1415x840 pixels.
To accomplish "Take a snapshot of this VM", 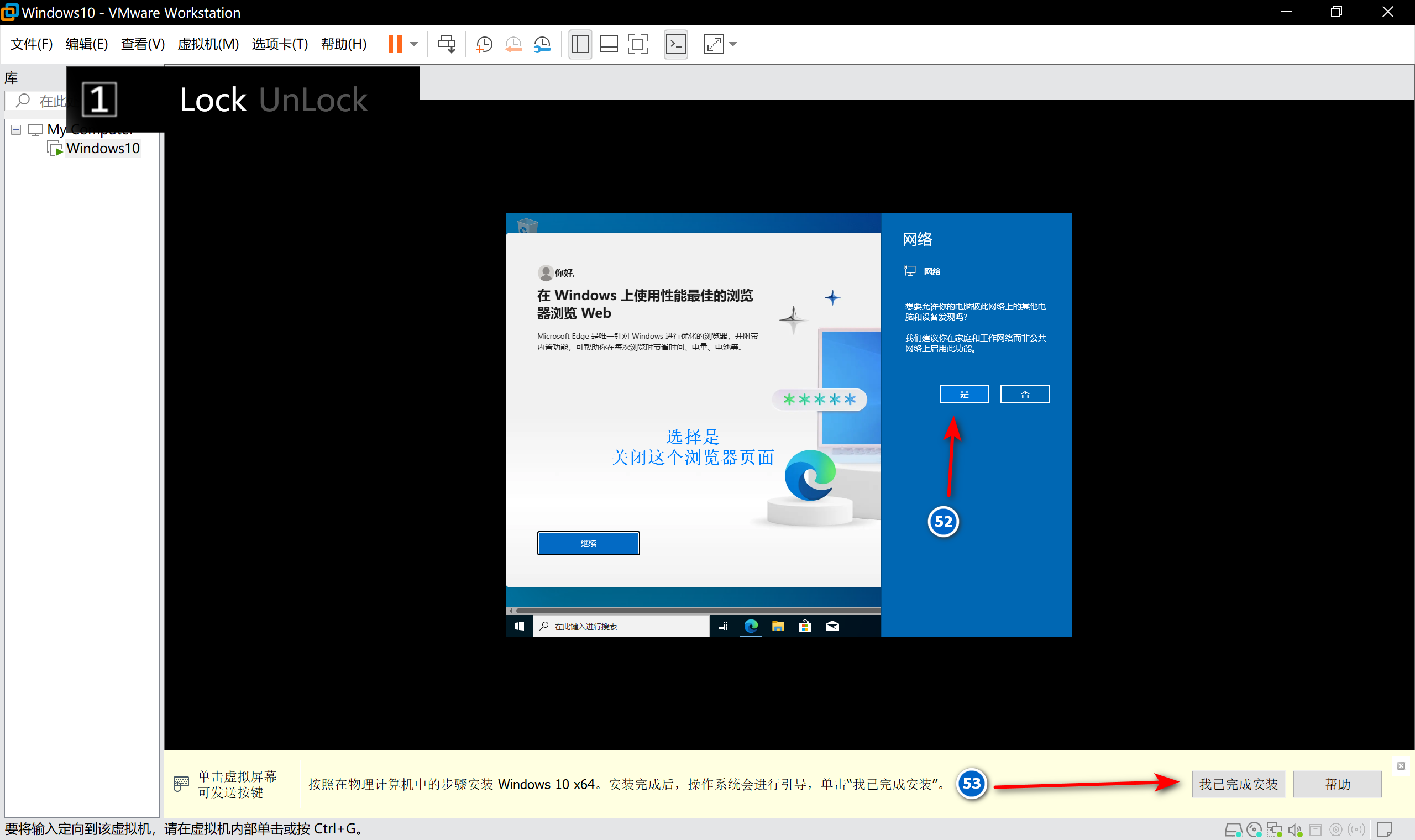I will pyautogui.click(x=484, y=44).
